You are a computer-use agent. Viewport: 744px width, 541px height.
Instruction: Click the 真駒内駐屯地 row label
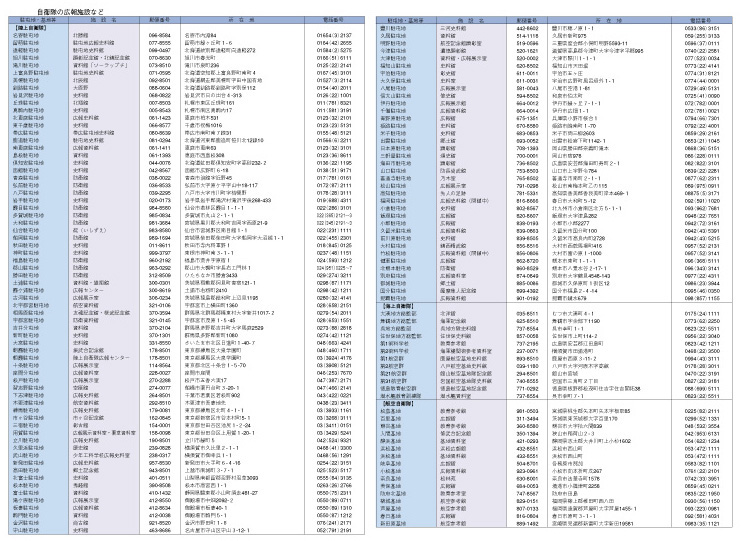[28, 111]
